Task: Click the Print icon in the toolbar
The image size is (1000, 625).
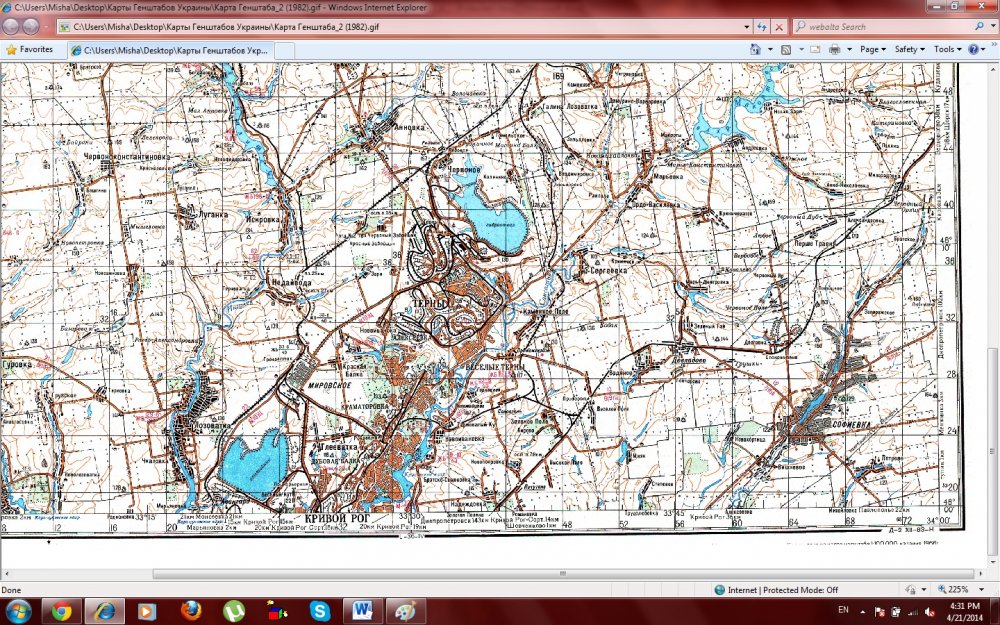Action: (835, 49)
